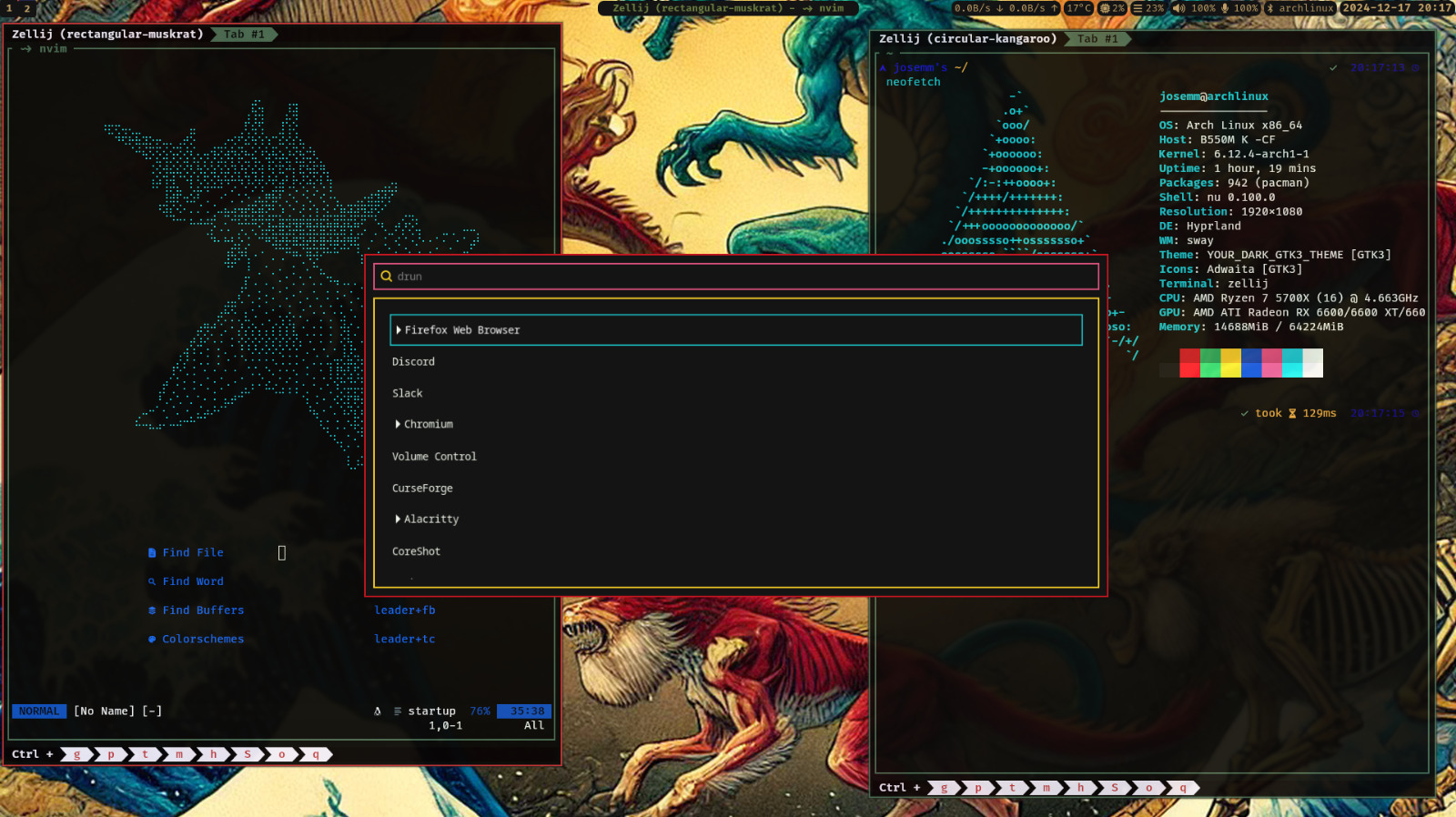Click the Find File icon in nvim
Screen dimensions: 1456x817
click(x=152, y=553)
